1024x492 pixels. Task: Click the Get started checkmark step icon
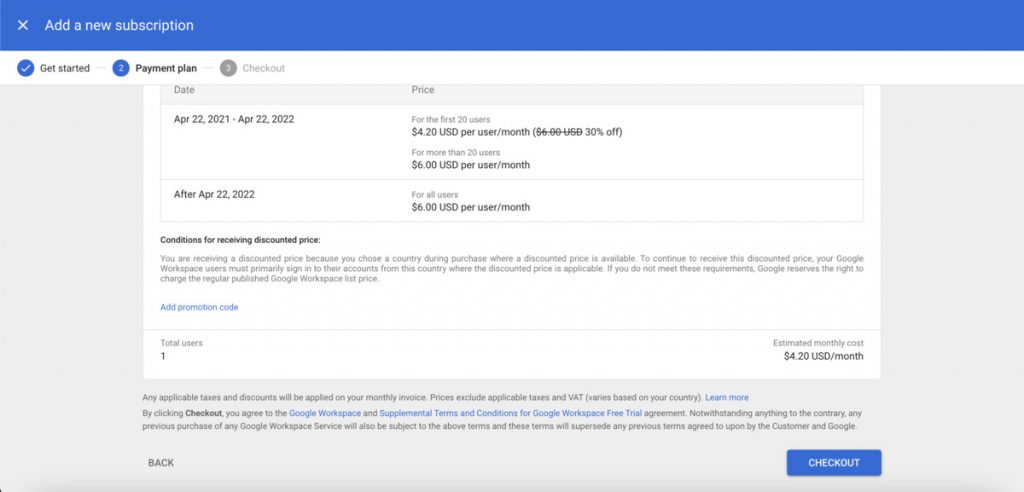(25, 68)
